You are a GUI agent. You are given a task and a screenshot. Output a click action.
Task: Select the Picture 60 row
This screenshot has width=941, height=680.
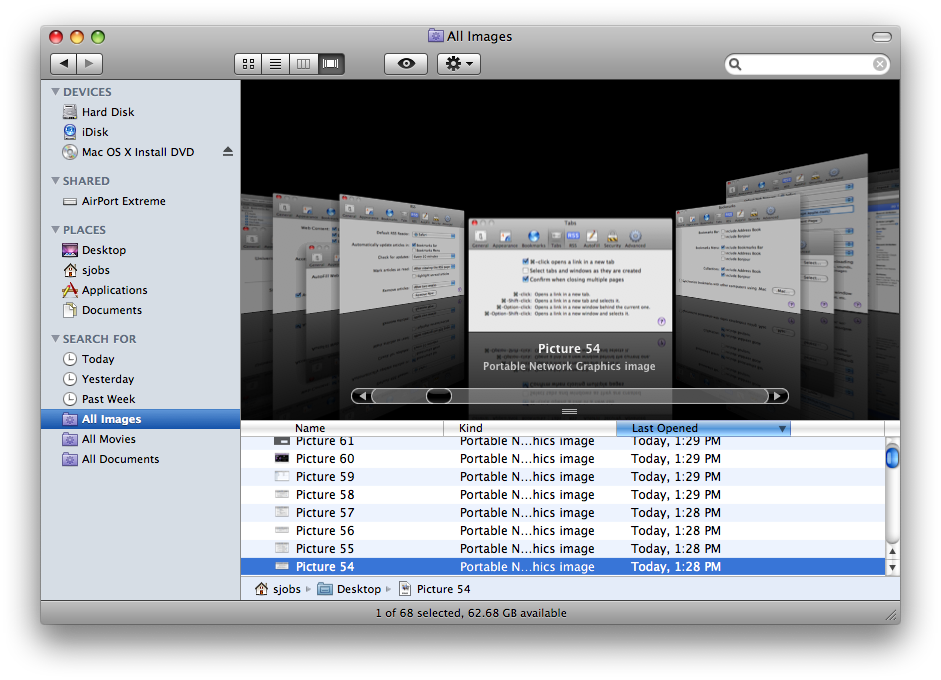[563, 459]
